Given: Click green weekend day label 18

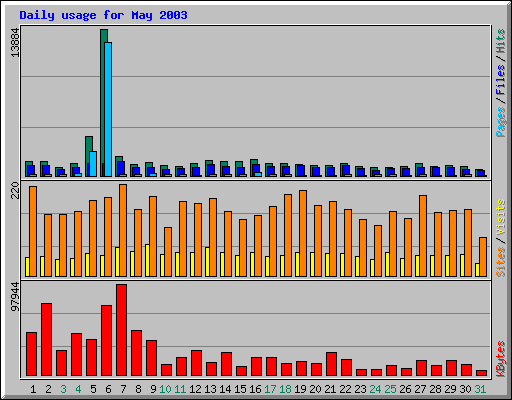Looking at the screenshot, I should click(x=285, y=389).
